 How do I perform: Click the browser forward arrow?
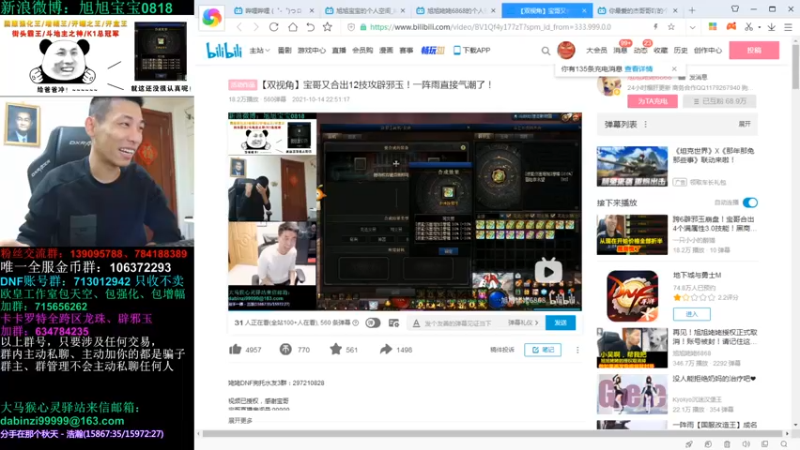pyautogui.click(x=256, y=27)
